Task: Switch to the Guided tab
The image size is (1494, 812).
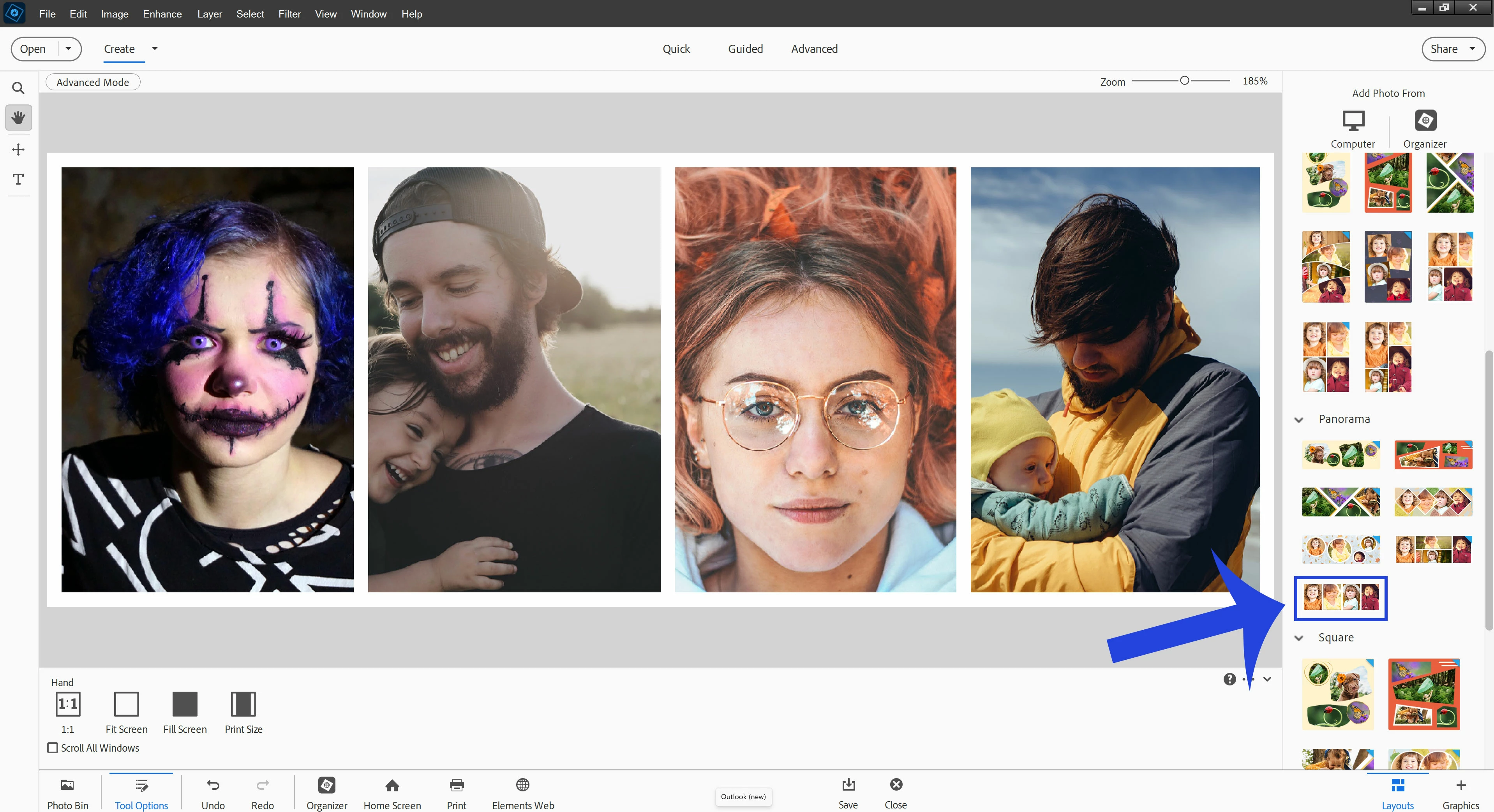Action: pos(745,49)
